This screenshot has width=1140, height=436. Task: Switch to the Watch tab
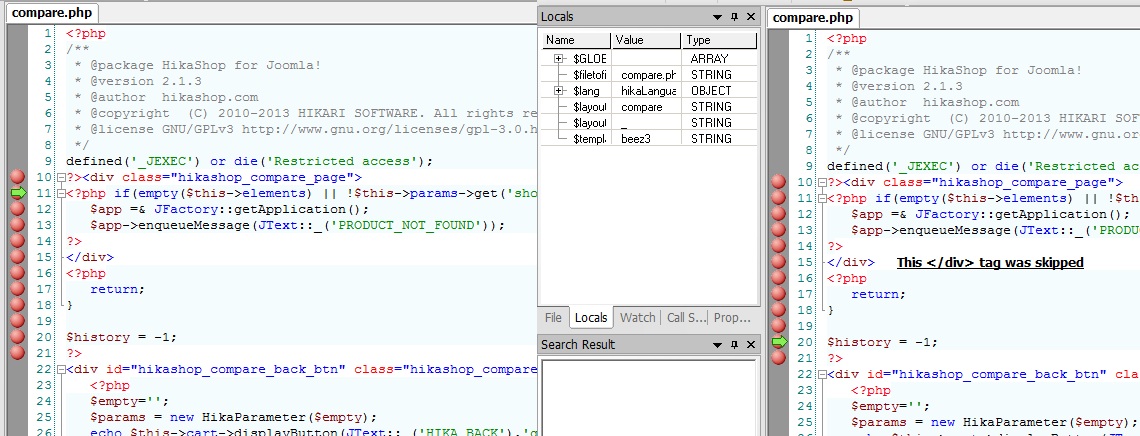637,318
